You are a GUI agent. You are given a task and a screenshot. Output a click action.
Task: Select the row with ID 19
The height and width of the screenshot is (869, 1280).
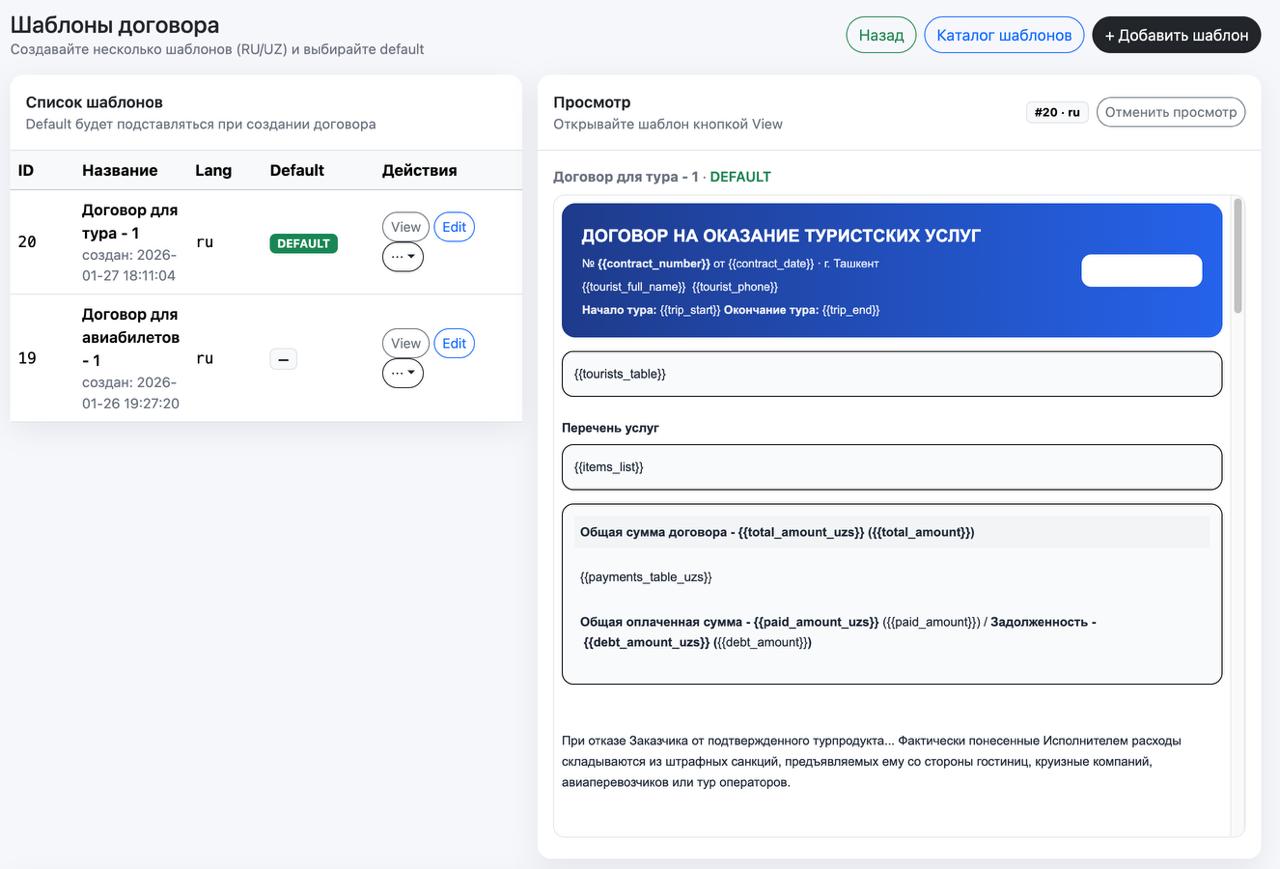tap(27, 358)
